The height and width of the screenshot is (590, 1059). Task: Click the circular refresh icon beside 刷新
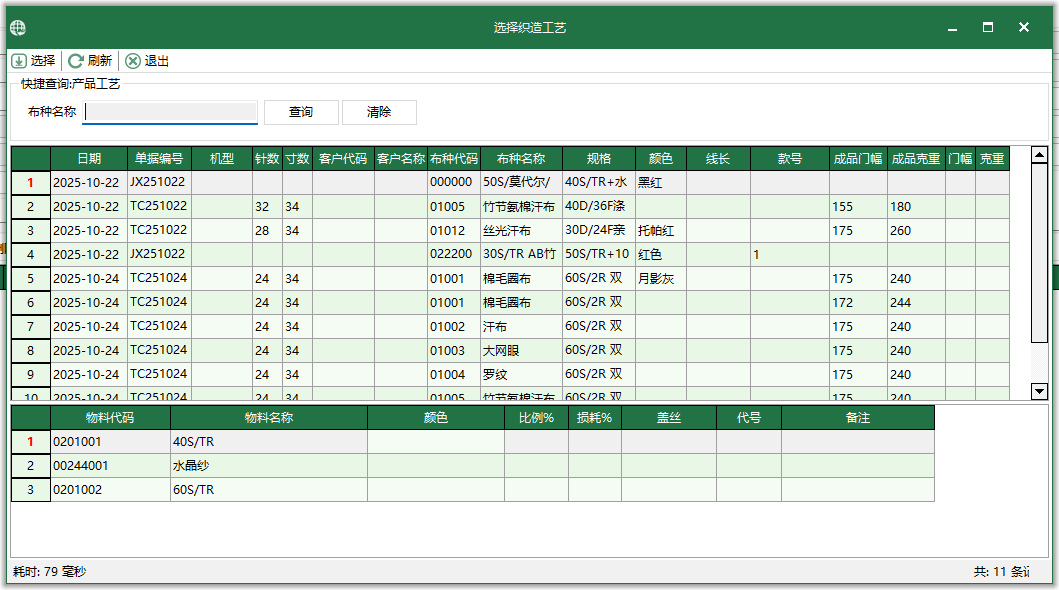point(74,60)
